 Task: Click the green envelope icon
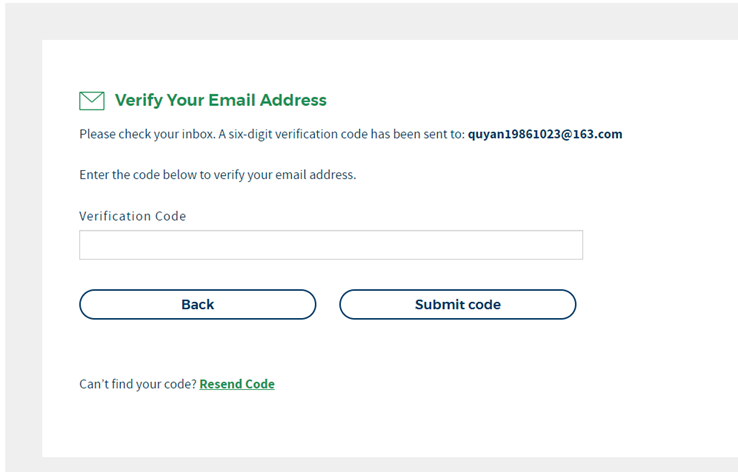coord(92,101)
